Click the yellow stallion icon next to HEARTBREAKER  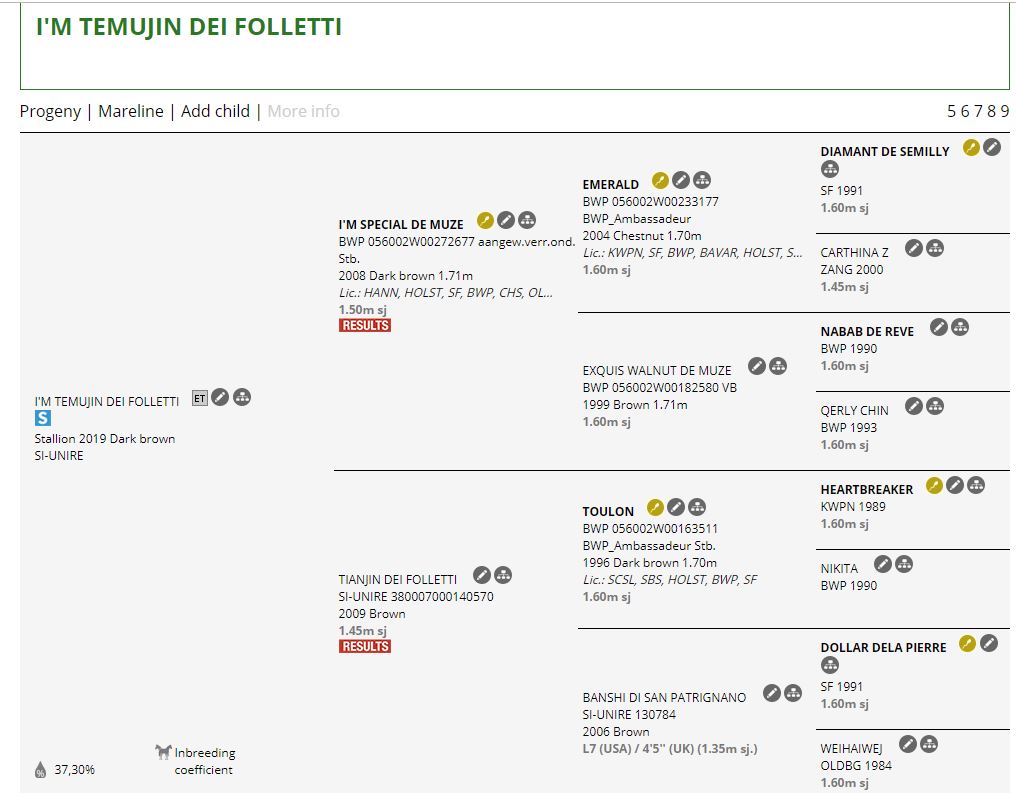(x=934, y=485)
